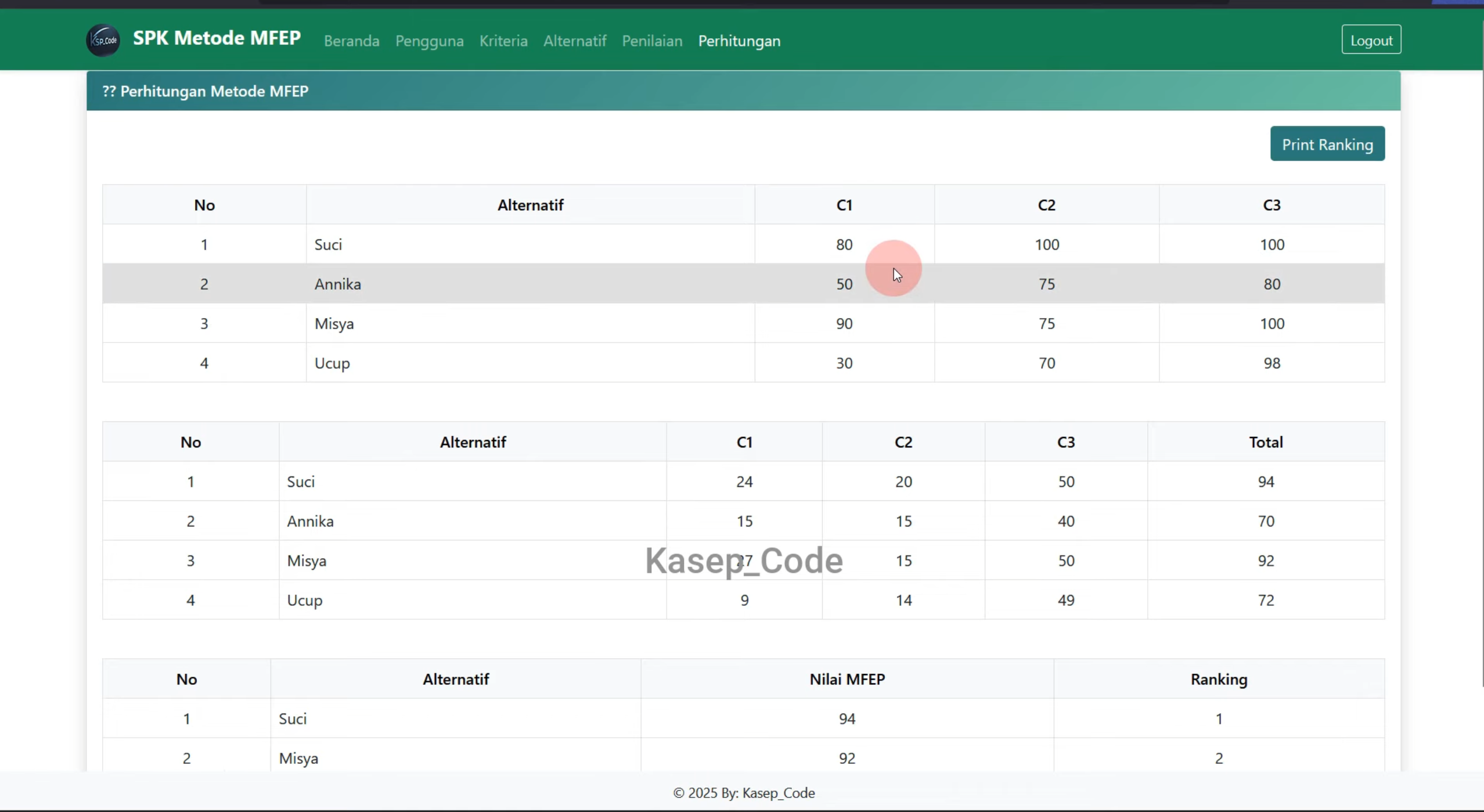Click Total 94 in the second table
Viewport: 1484px width, 812px height.
[1266, 481]
